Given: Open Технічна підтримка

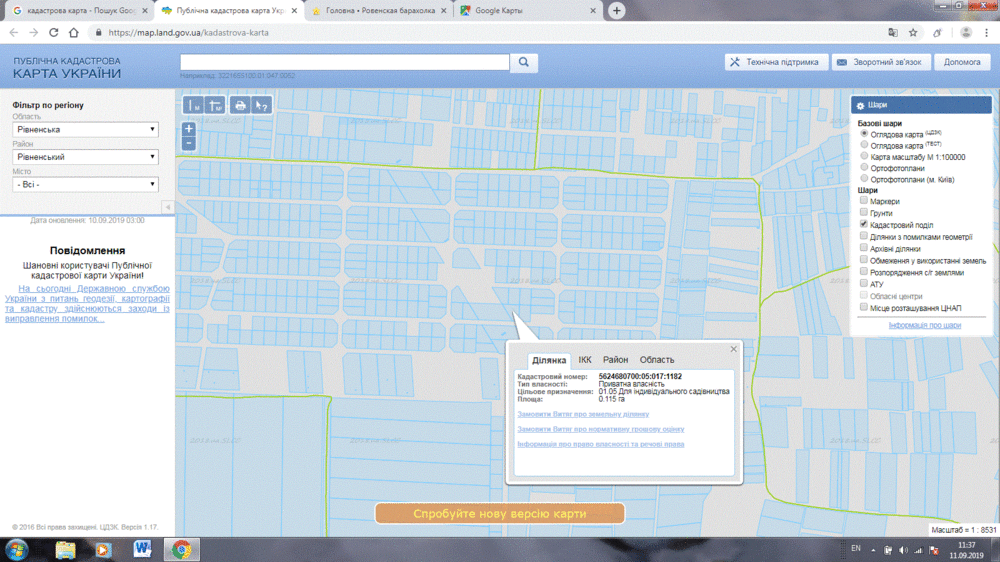Looking at the screenshot, I should pyautogui.click(x=776, y=62).
